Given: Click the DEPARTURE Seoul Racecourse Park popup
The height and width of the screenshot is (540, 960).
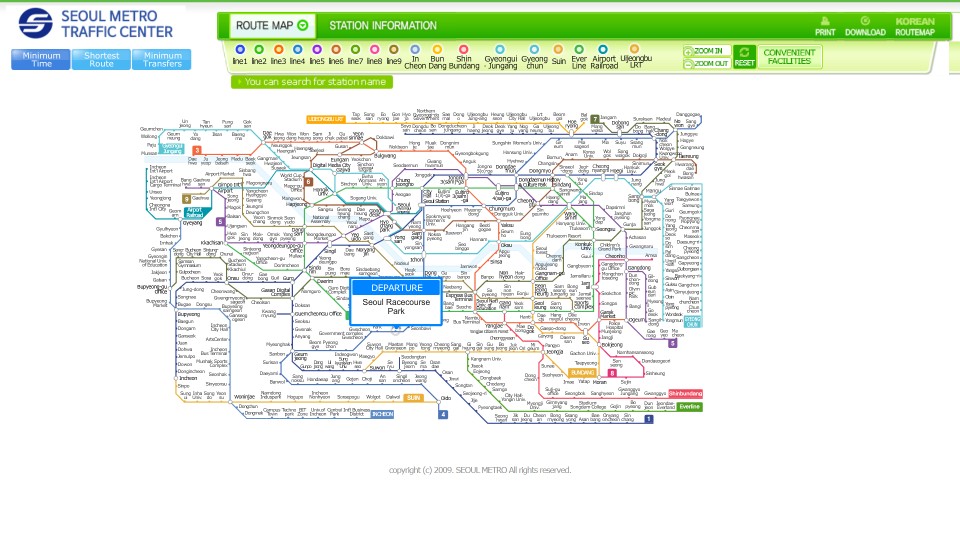Looking at the screenshot, I should point(396,302).
